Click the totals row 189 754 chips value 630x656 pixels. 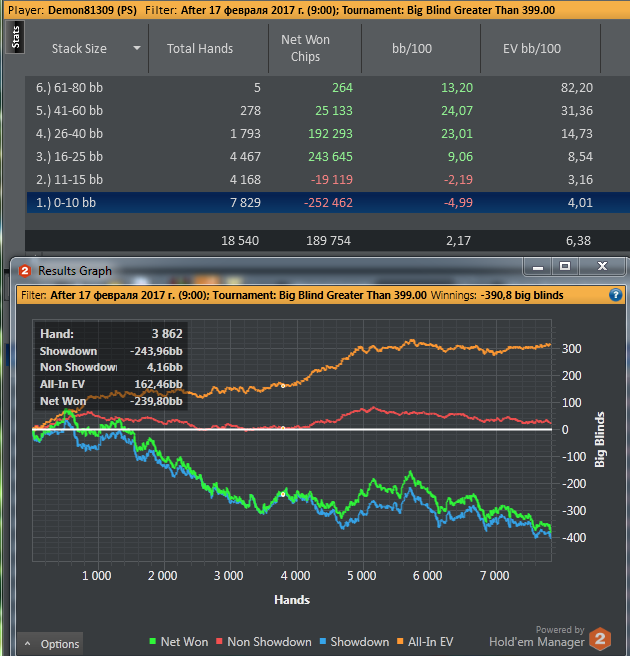[x=328, y=241]
